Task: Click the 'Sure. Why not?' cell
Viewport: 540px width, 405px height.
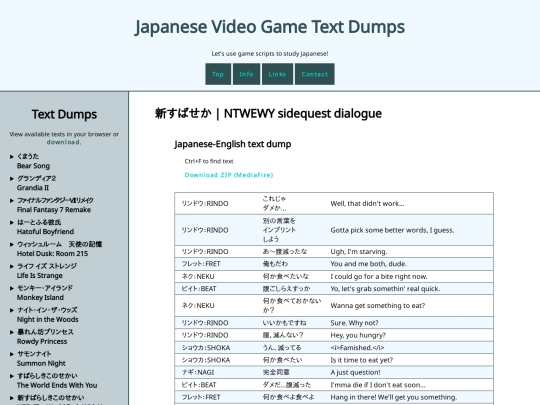Action: click(x=354, y=323)
